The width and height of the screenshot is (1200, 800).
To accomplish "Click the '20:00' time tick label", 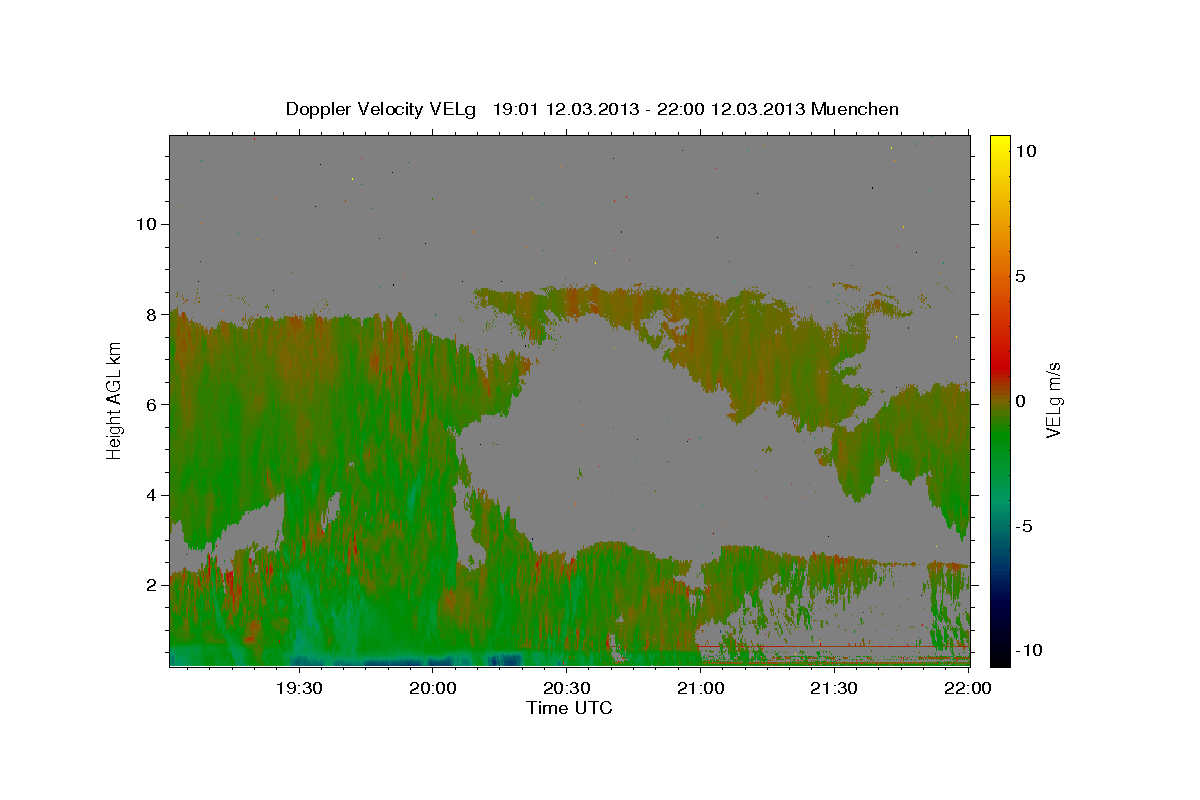I will pos(432,688).
